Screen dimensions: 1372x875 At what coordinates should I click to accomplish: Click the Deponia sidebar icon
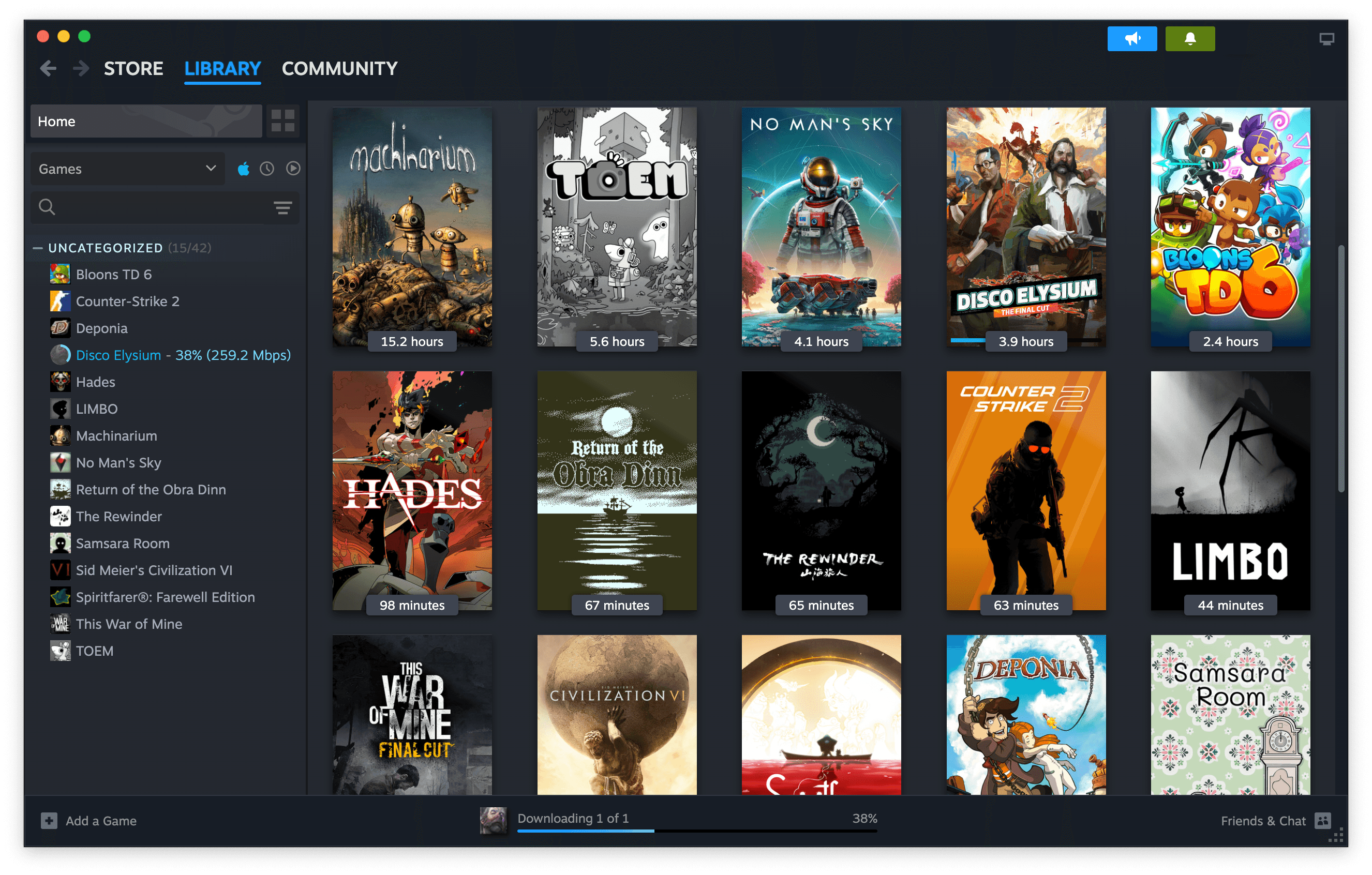coord(60,328)
